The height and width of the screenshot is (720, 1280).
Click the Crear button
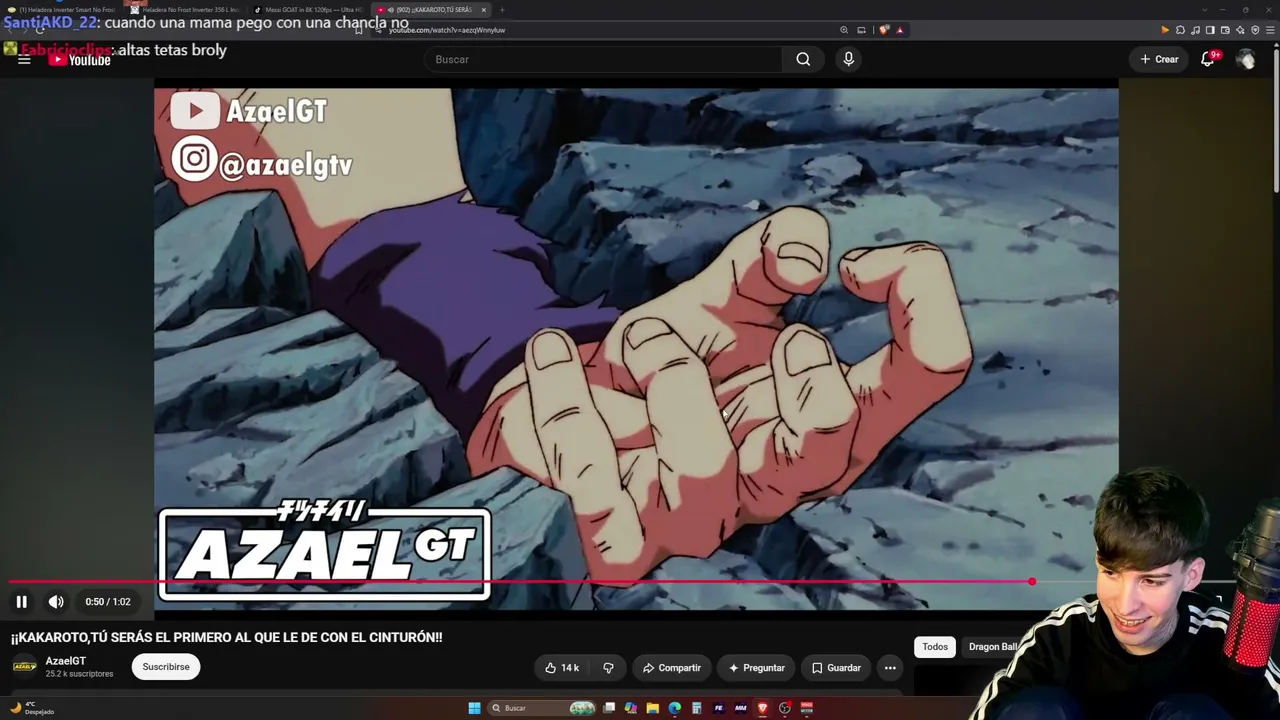point(1159,59)
